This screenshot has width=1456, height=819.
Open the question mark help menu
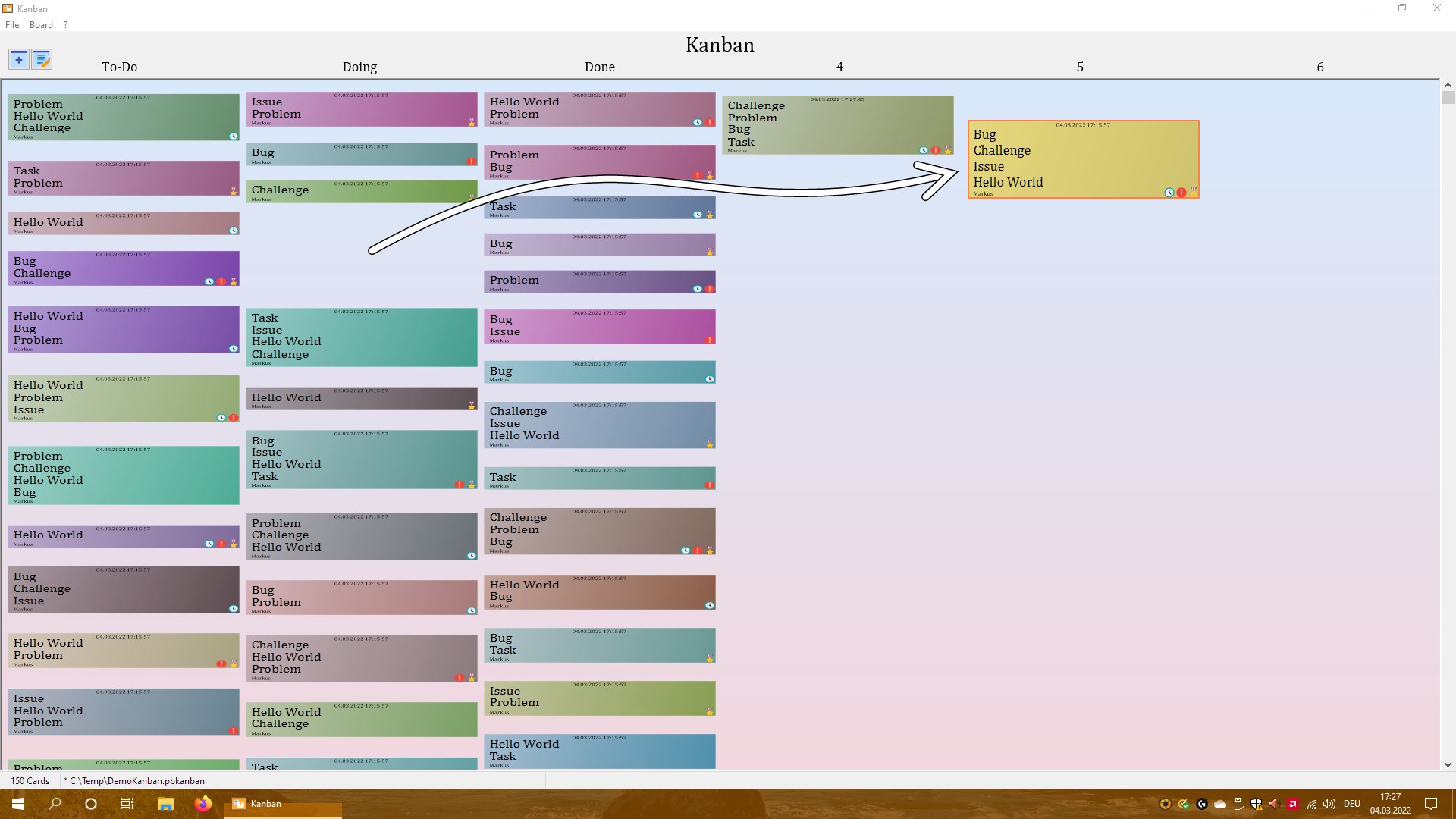point(65,25)
